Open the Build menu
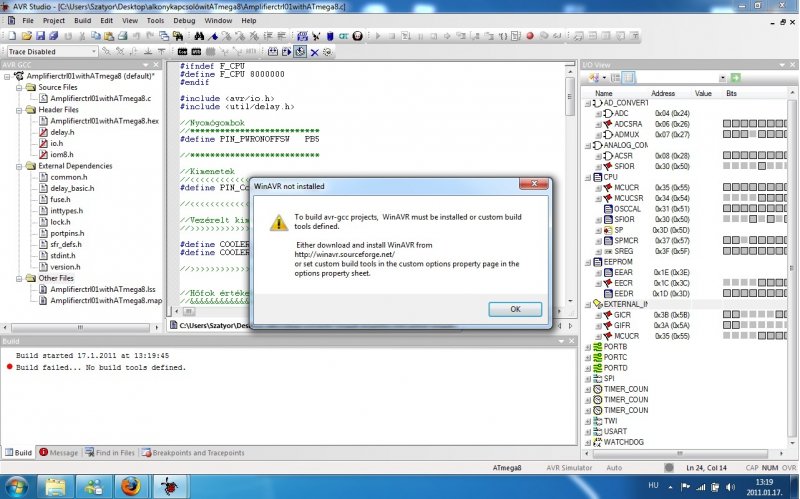 click(x=83, y=20)
